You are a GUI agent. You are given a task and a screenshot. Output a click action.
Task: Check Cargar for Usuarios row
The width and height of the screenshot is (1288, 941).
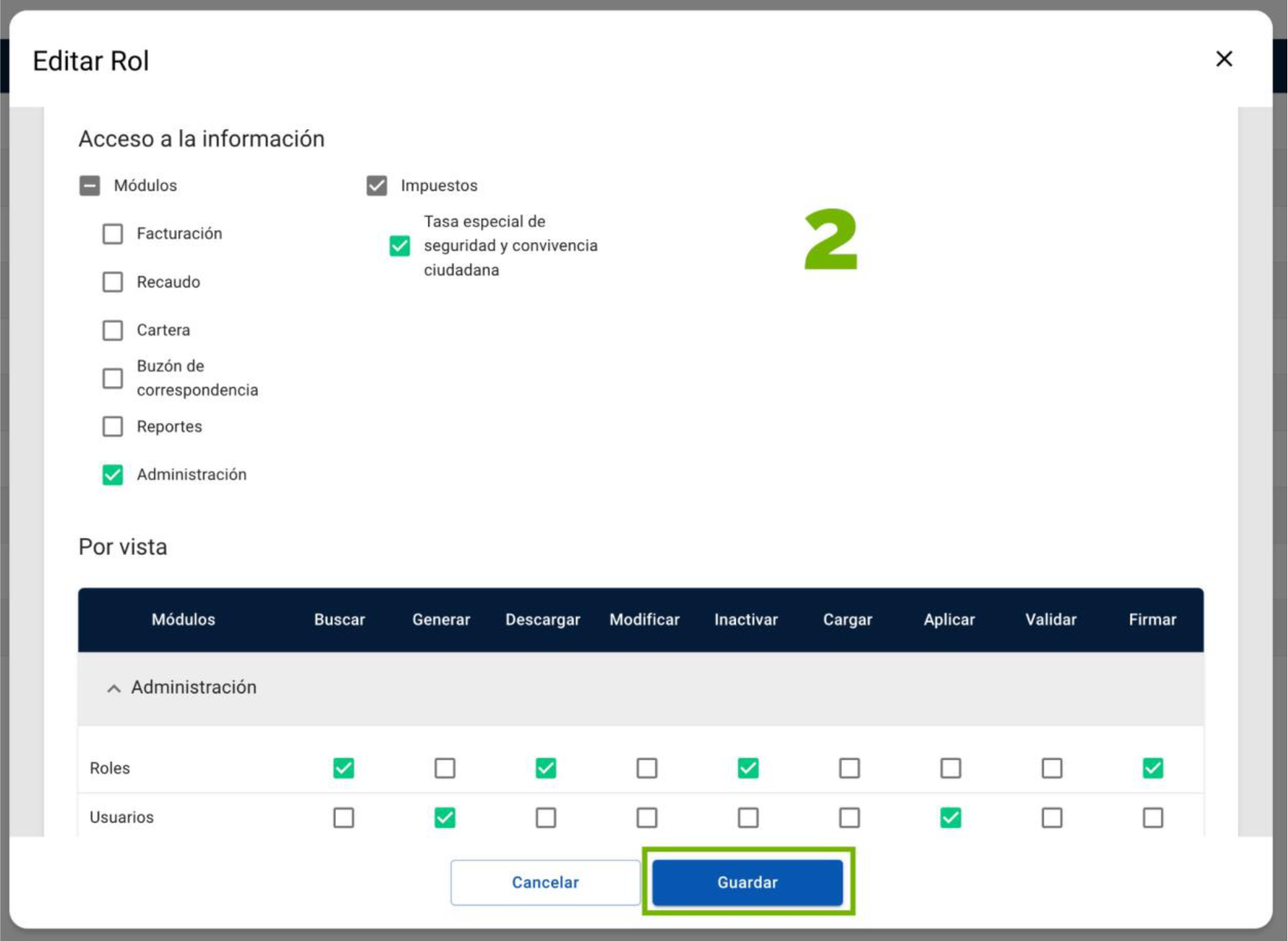(x=849, y=817)
